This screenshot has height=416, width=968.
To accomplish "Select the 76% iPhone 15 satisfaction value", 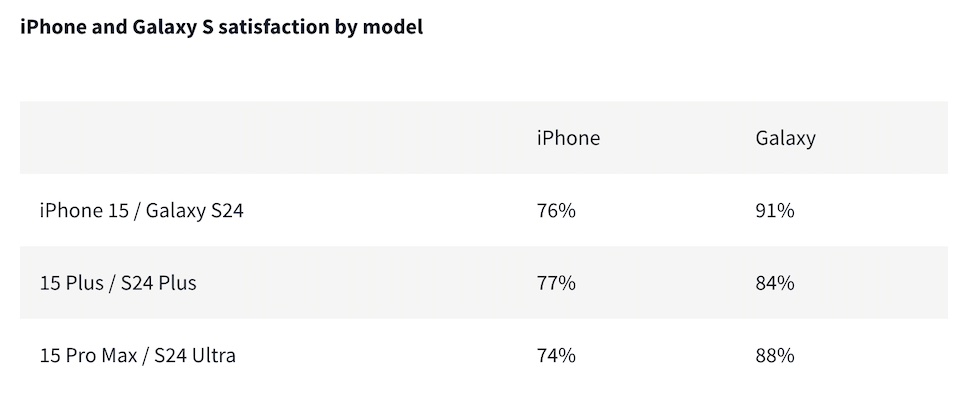I will click(x=556, y=211).
